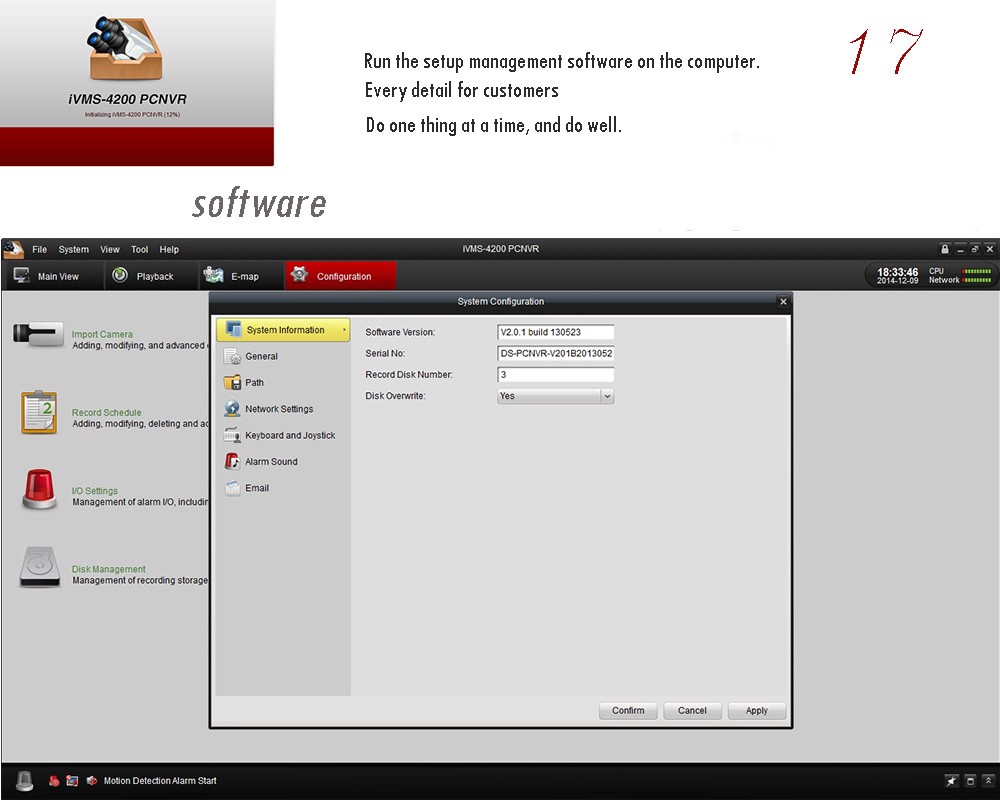Open the Disk Management hard drive icon
Viewport: 1000px width, 800px height.
(x=39, y=568)
